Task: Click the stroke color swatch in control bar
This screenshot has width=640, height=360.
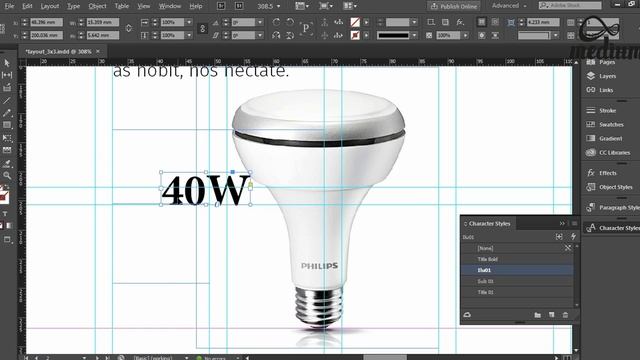Action: (x=355, y=36)
